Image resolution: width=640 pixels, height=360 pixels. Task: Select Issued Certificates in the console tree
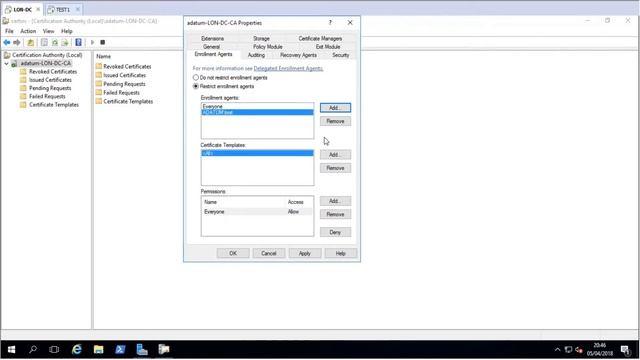click(50, 80)
